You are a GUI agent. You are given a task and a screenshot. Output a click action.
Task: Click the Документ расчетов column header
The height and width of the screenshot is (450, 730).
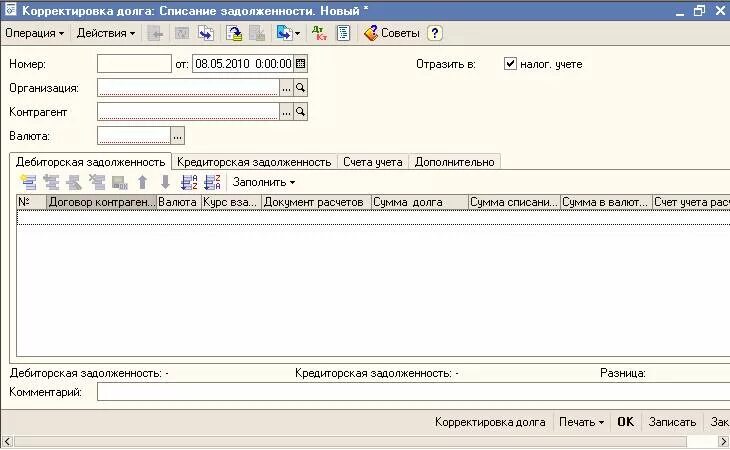(x=317, y=202)
